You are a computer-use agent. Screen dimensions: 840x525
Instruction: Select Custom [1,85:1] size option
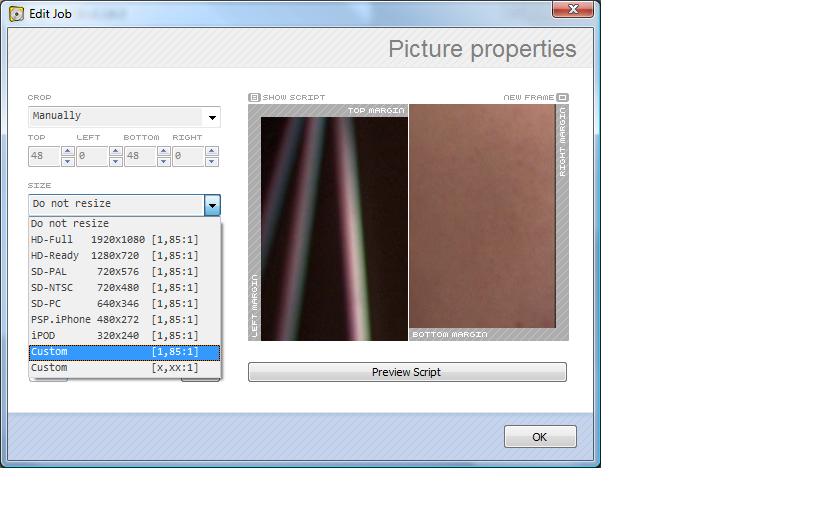124,352
